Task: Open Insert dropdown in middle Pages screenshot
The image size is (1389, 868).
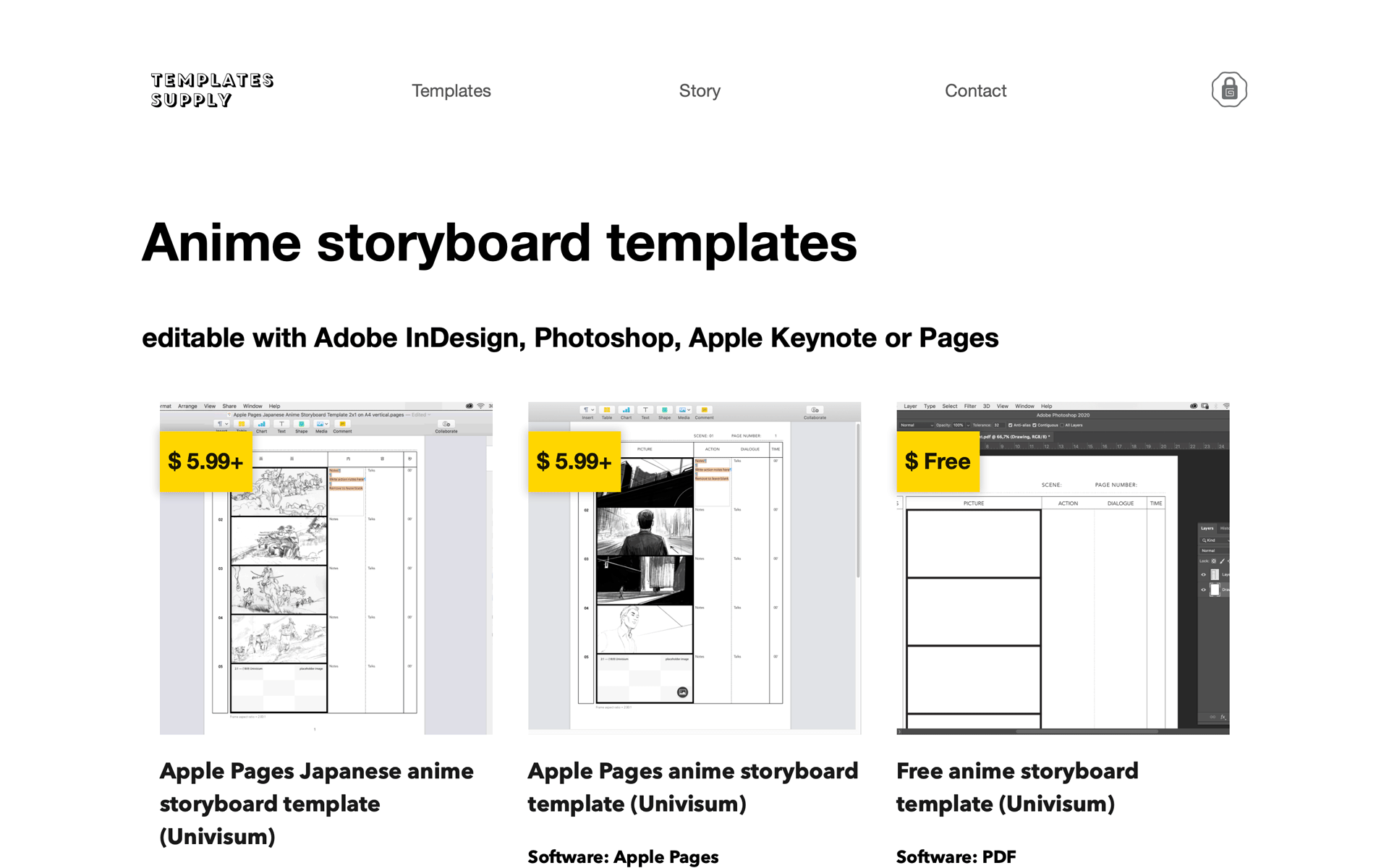Action: click(x=587, y=410)
